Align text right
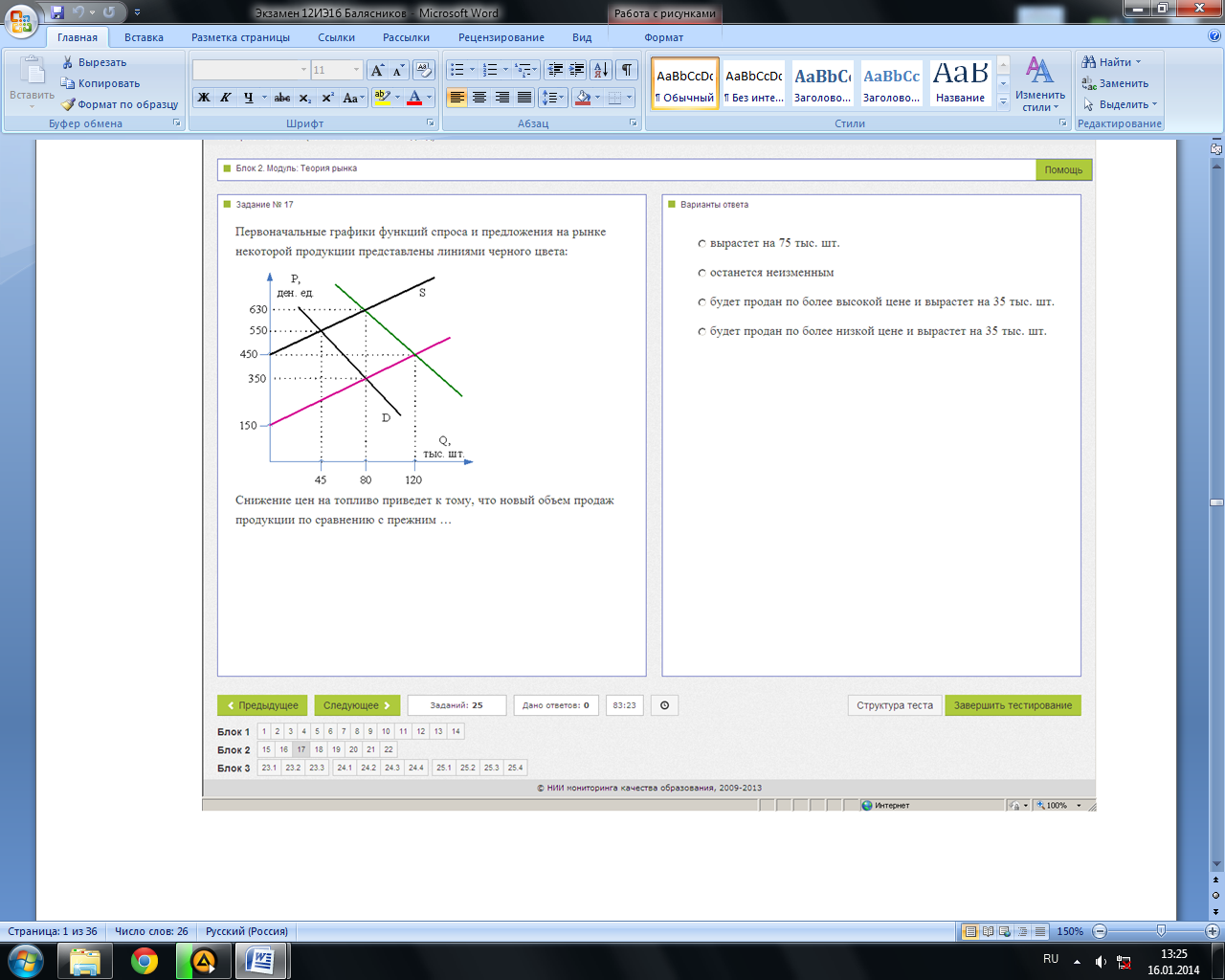The image size is (1225, 980). point(501,98)
